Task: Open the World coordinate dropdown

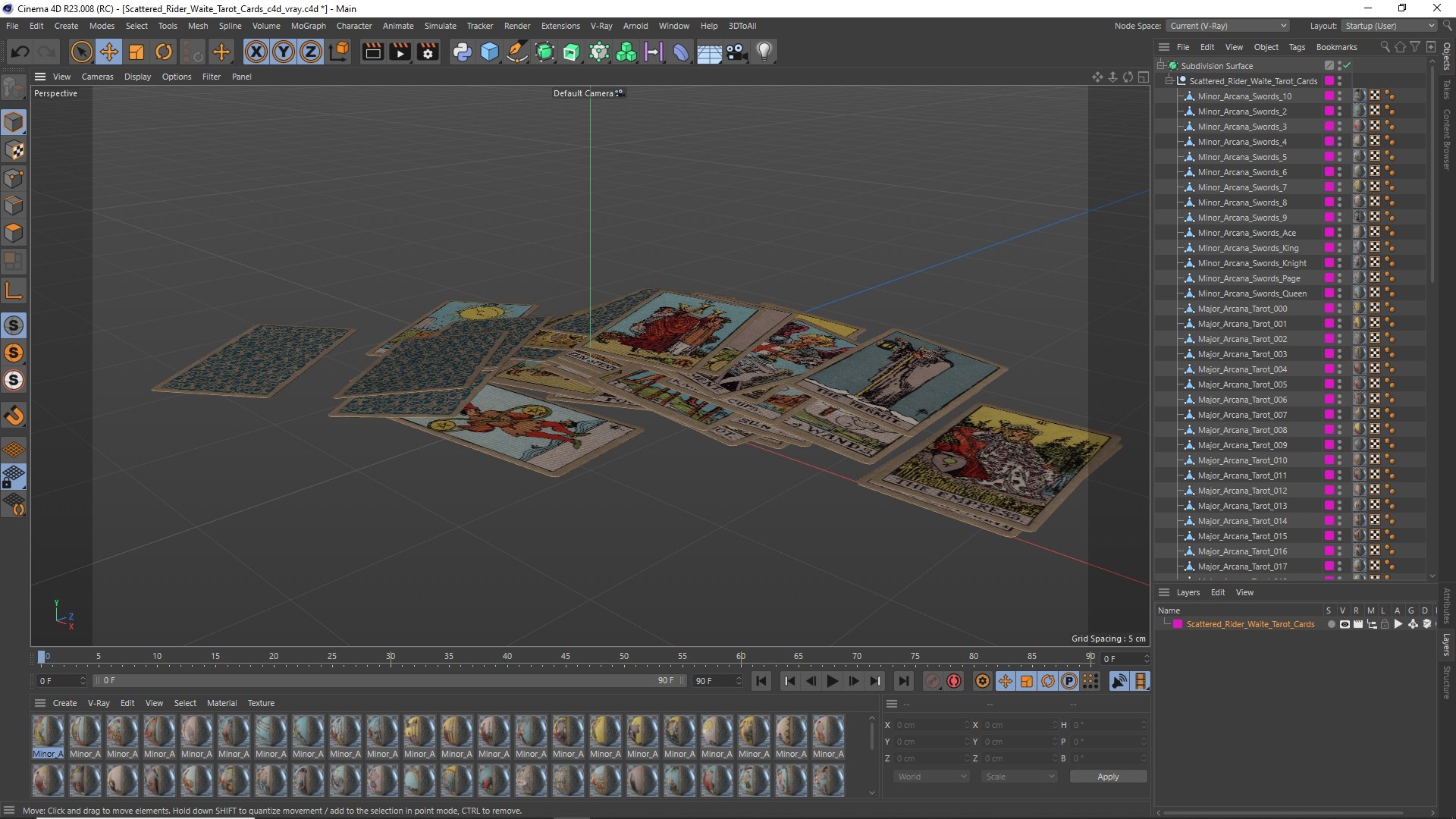Action: coord(931,777)
